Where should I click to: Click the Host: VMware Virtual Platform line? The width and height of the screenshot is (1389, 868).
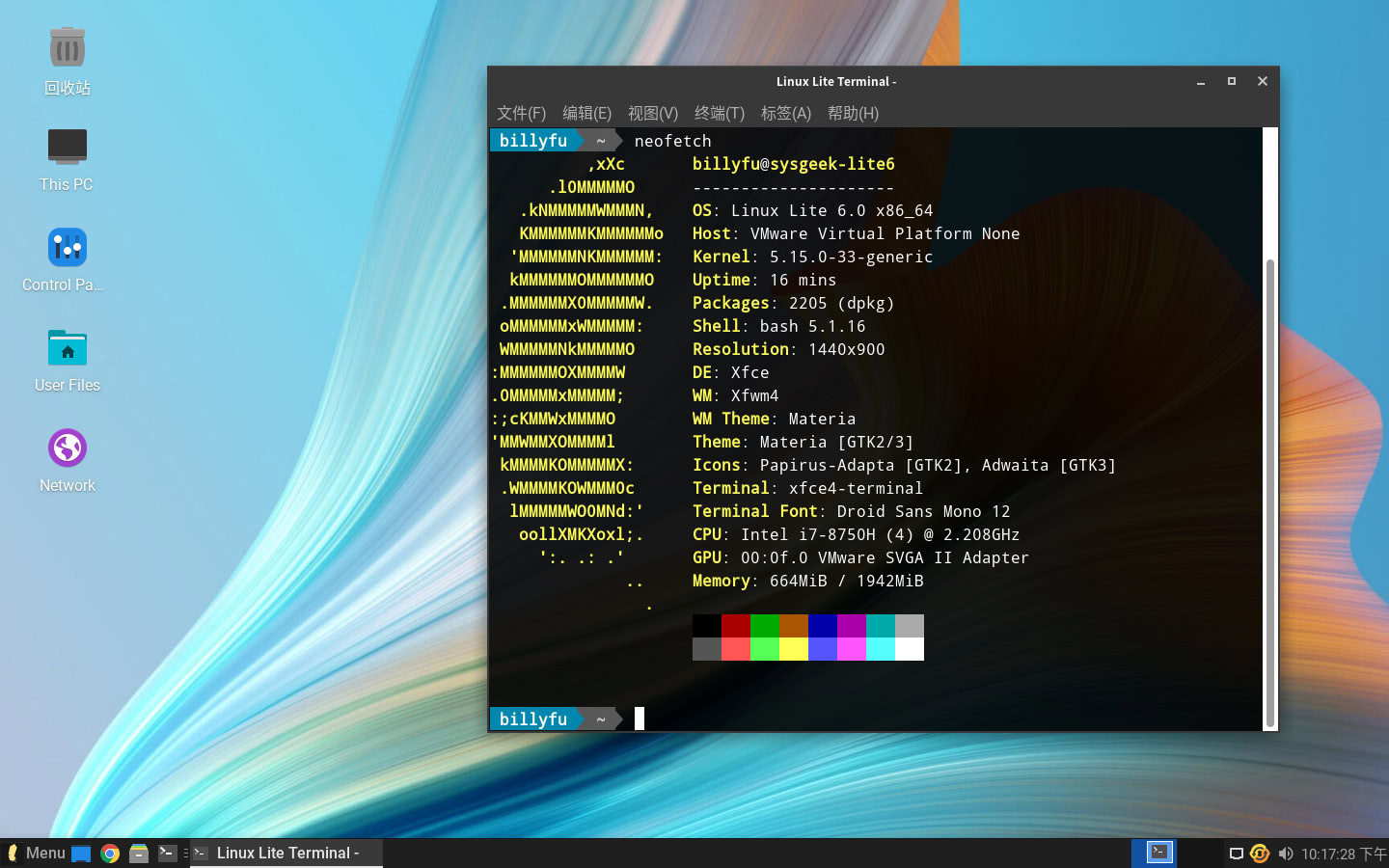point(856,233)
